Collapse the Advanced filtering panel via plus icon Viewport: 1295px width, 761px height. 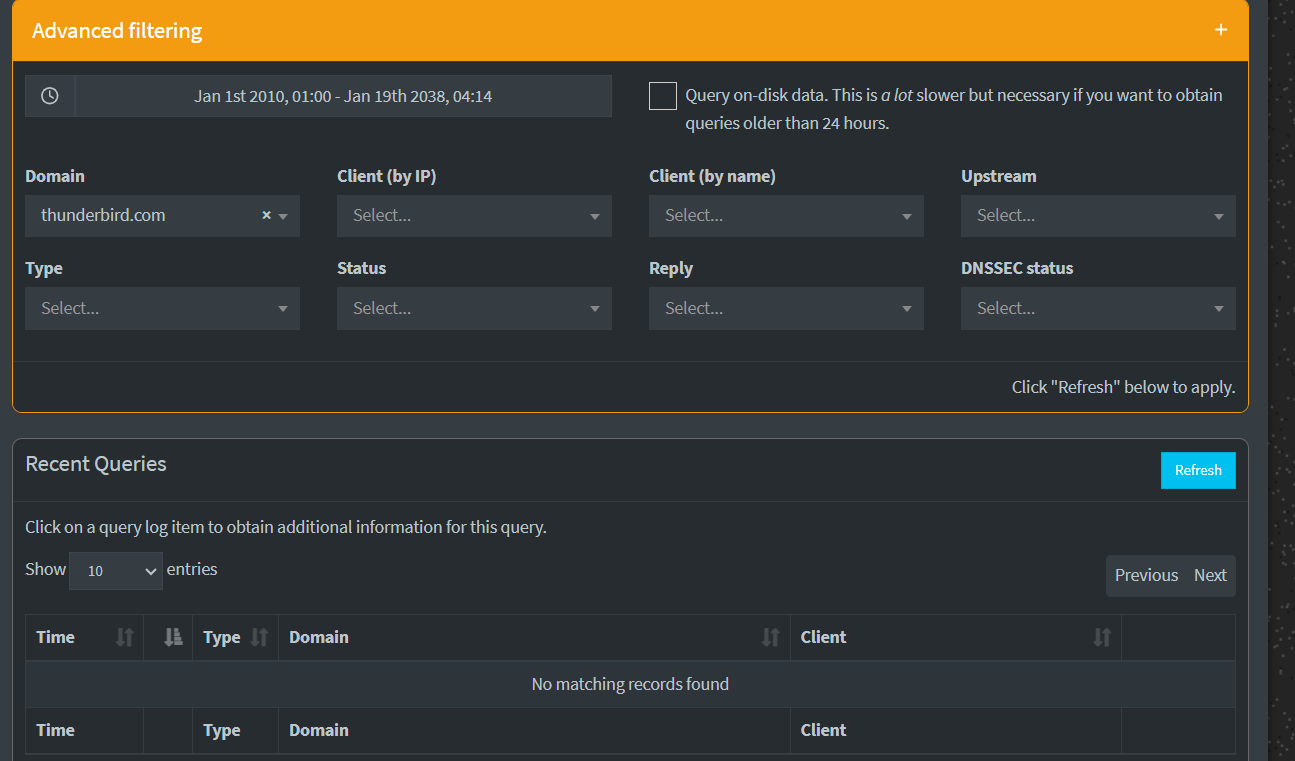[x=1221, y=29]
